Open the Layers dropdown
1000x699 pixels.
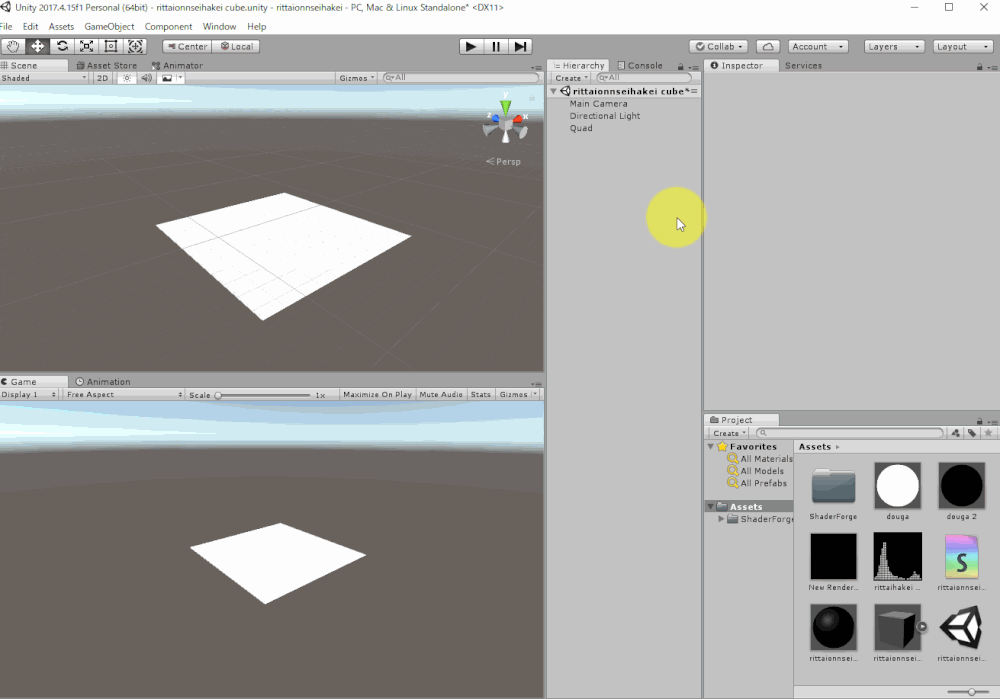(894, 47)
